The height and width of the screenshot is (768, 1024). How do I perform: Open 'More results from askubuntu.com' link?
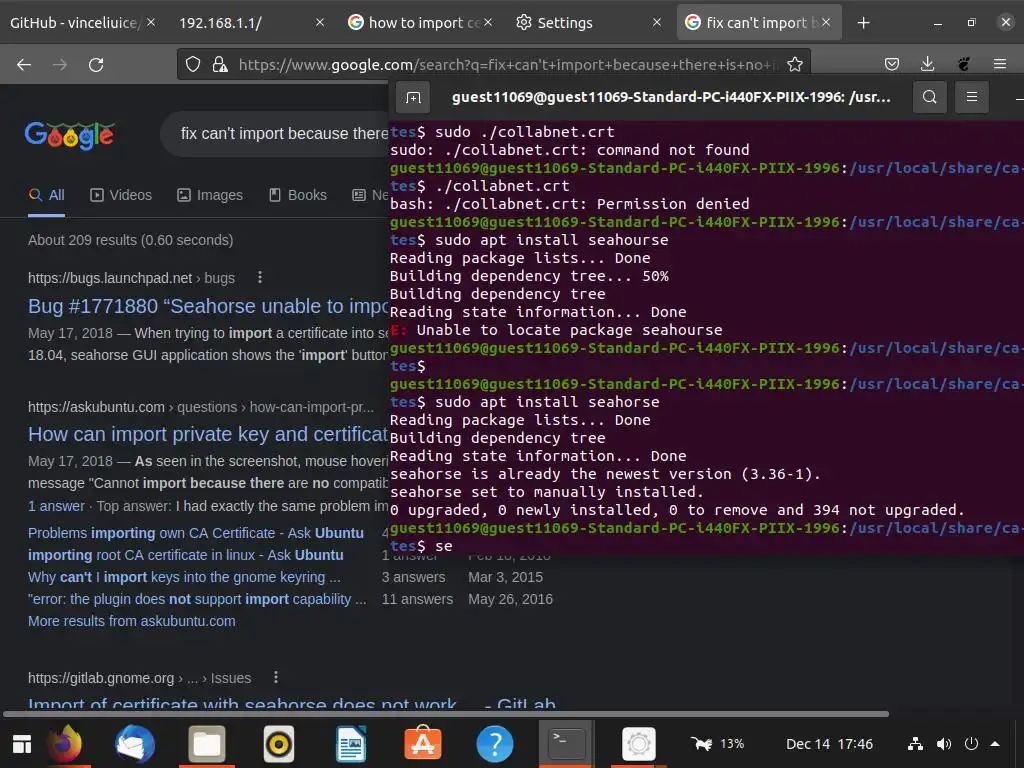click(131, 621)
